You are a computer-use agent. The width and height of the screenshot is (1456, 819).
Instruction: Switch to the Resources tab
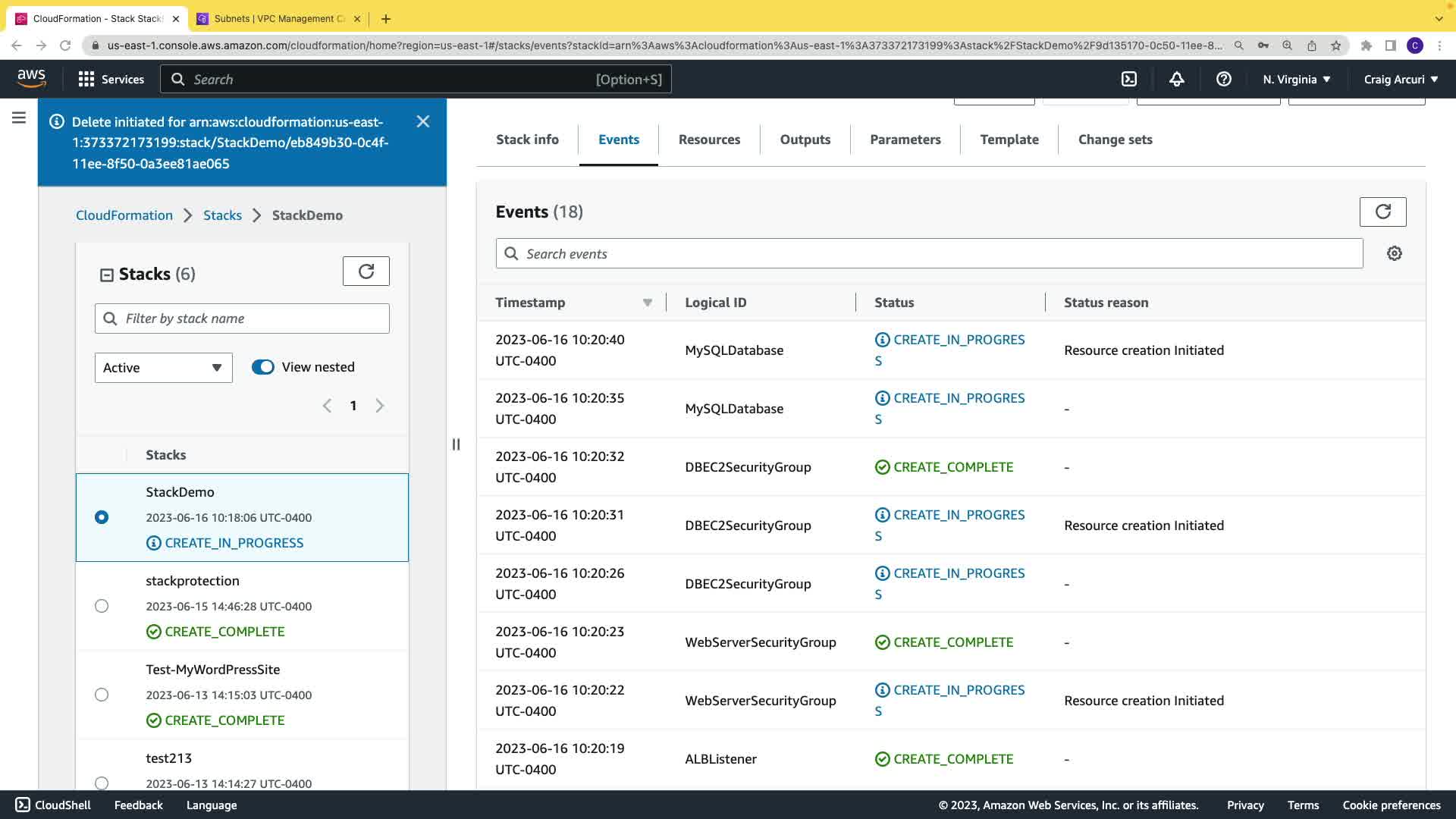[x=709, y=140]
